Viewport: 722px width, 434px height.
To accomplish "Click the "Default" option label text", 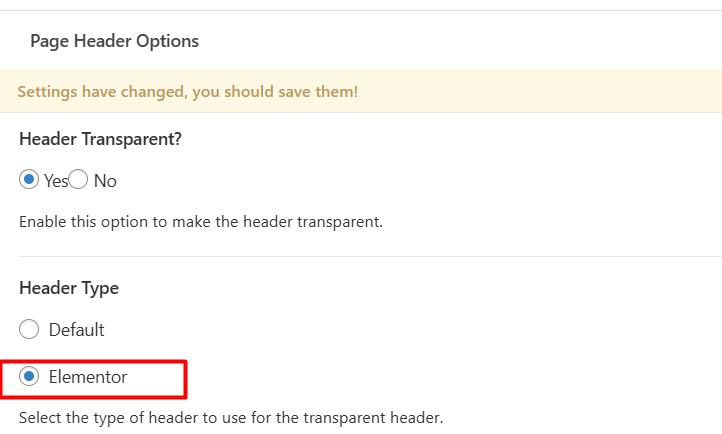I will click(76, 329).
